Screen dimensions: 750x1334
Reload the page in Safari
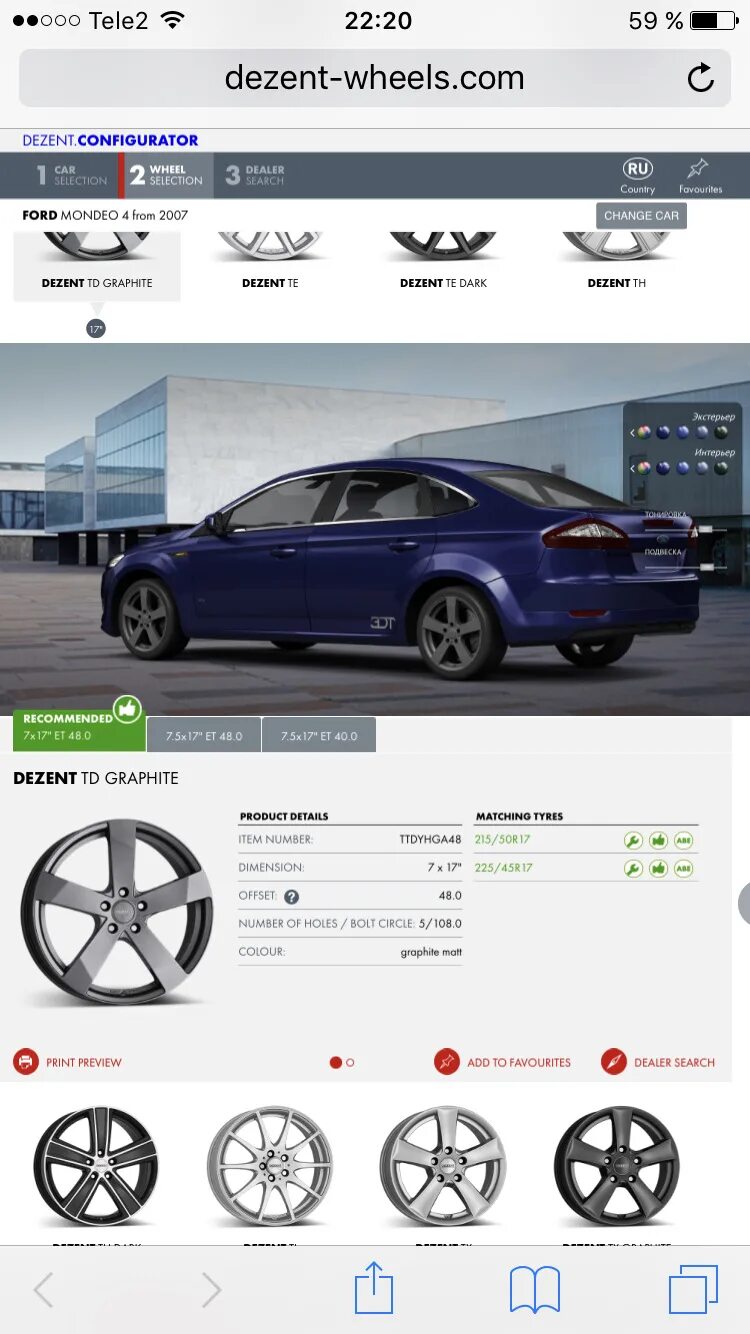click(x=701, y=78)
